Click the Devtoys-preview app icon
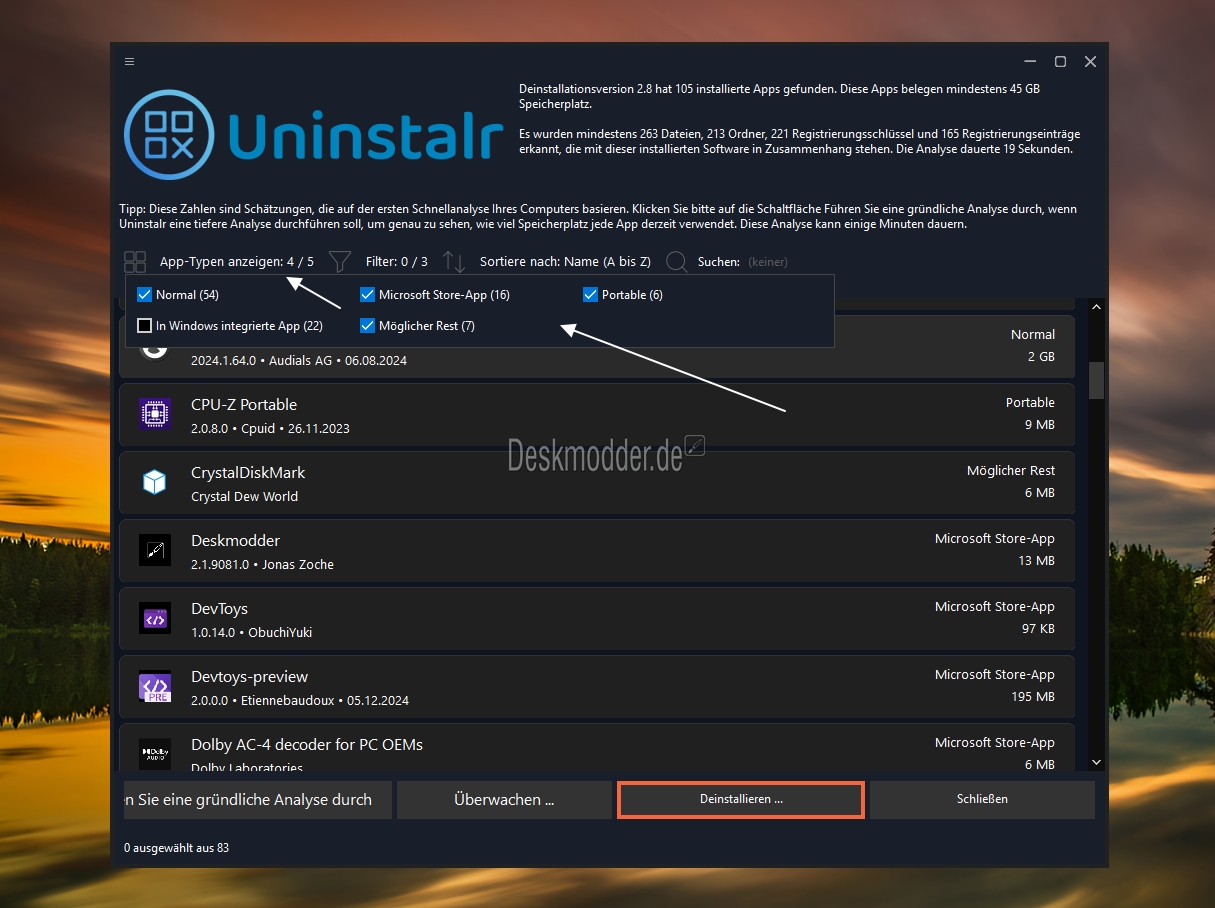The width and height of the screenshot is (1215, 908). (155, 686)
